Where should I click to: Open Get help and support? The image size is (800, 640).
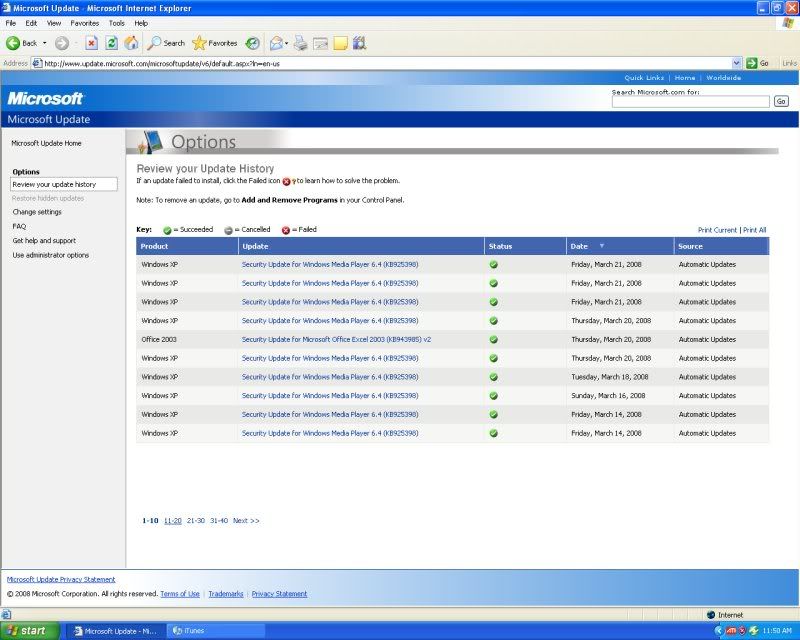coord(44,240)
